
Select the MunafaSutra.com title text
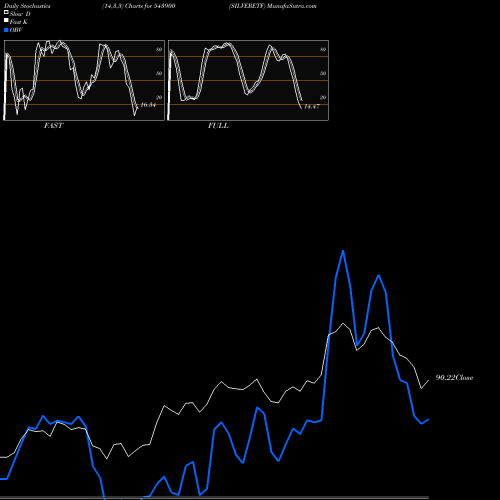[x=292, y=6]
